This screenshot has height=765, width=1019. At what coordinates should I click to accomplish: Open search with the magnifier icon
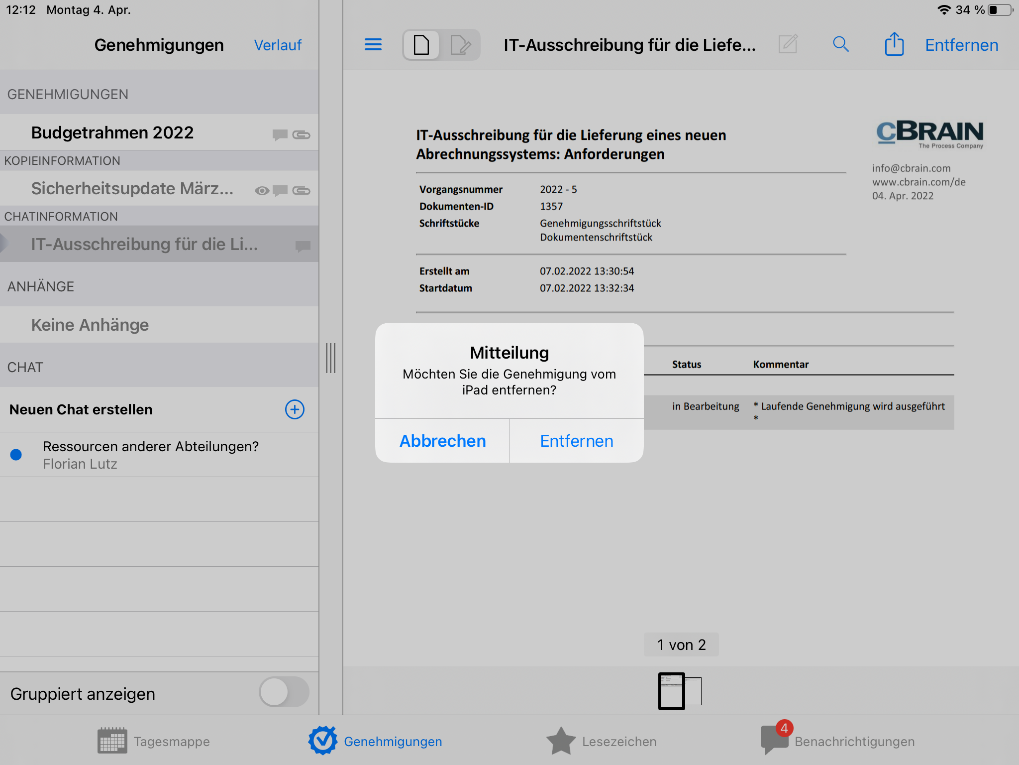click(841, 45)
